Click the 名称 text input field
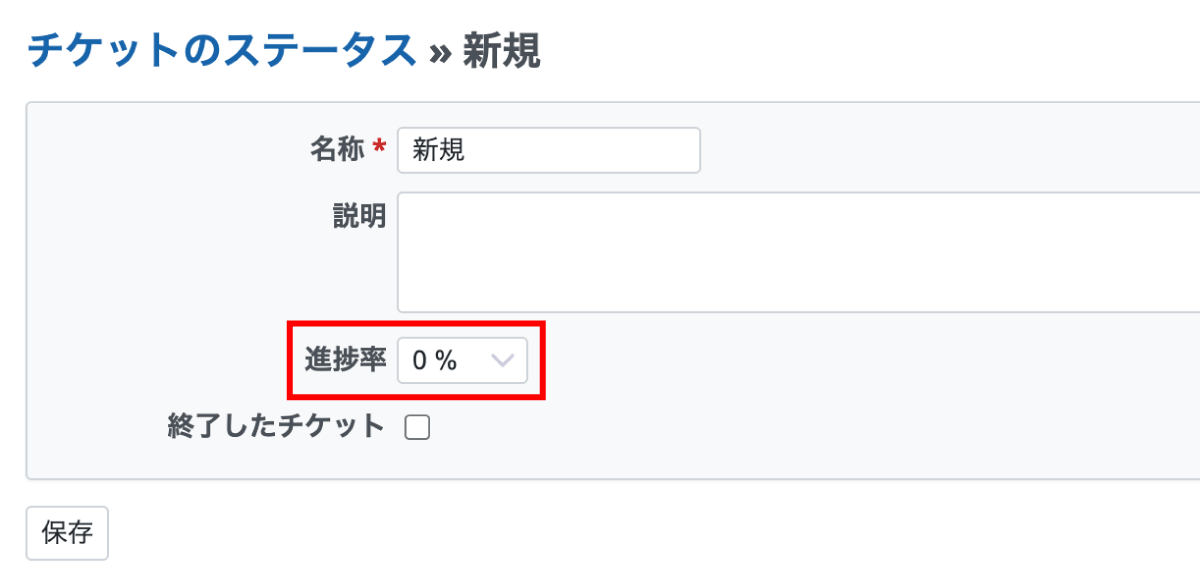1200x575 pixels. [x=548, y=151]
